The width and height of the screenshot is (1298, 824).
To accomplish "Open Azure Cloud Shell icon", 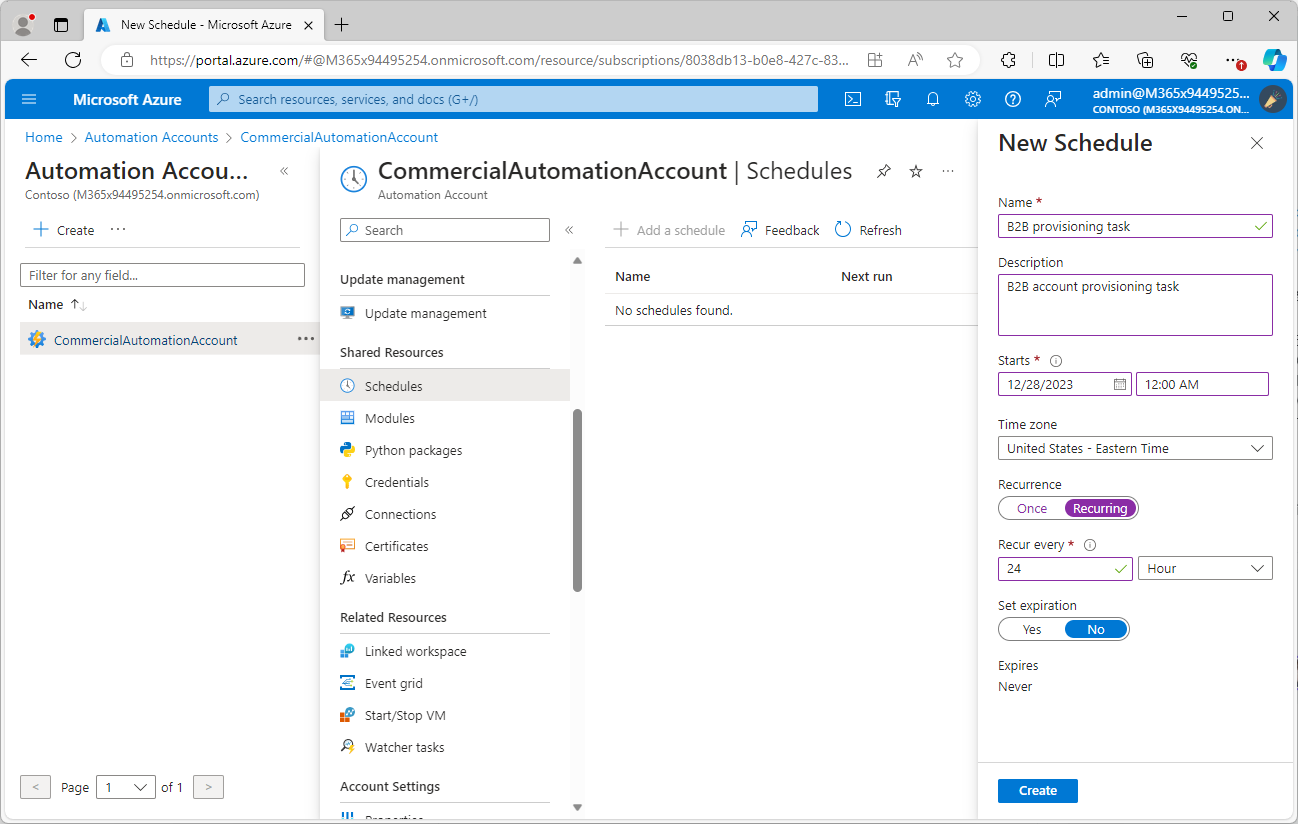I will point(853,99).
